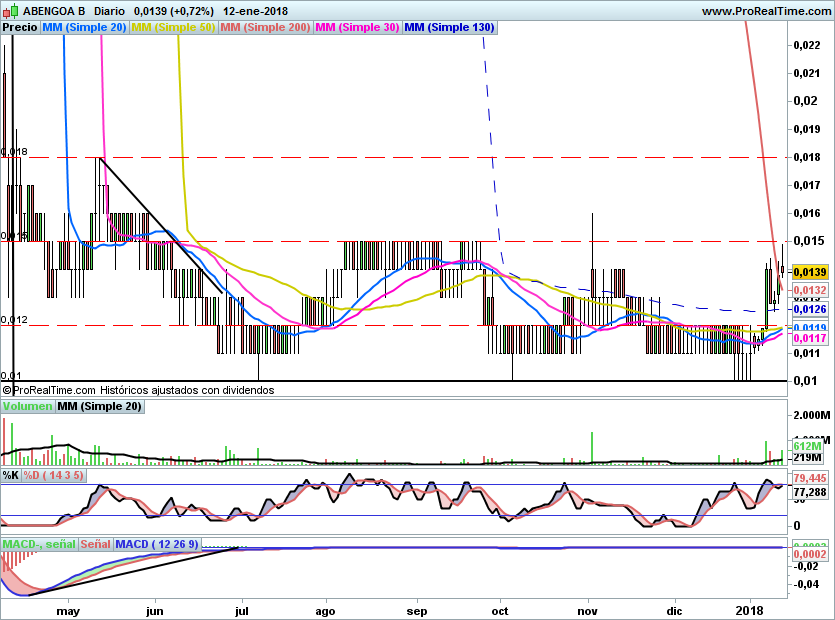Click the 12-ene-2018 date in header
The height and width of the screenshot is (620, 835).
pyautogui.click(x=255, y=10)
